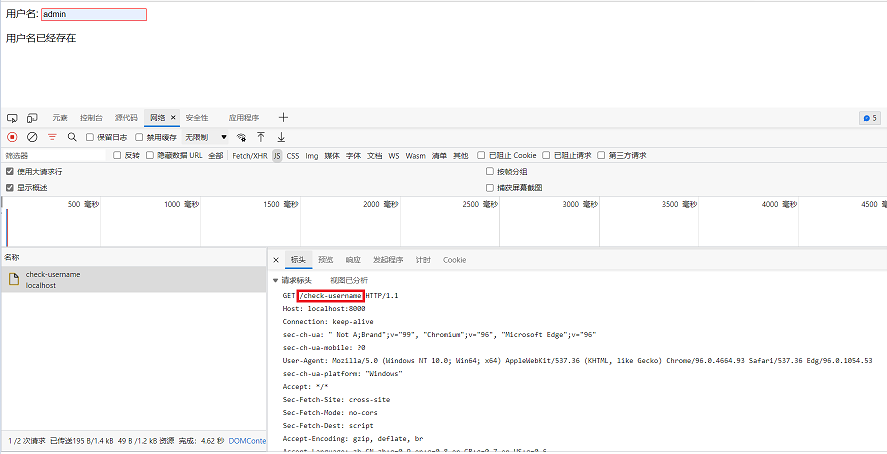Toggle the filter funnel icon
The height and width of the screenshot is (454, 887).
click(52, 137)
